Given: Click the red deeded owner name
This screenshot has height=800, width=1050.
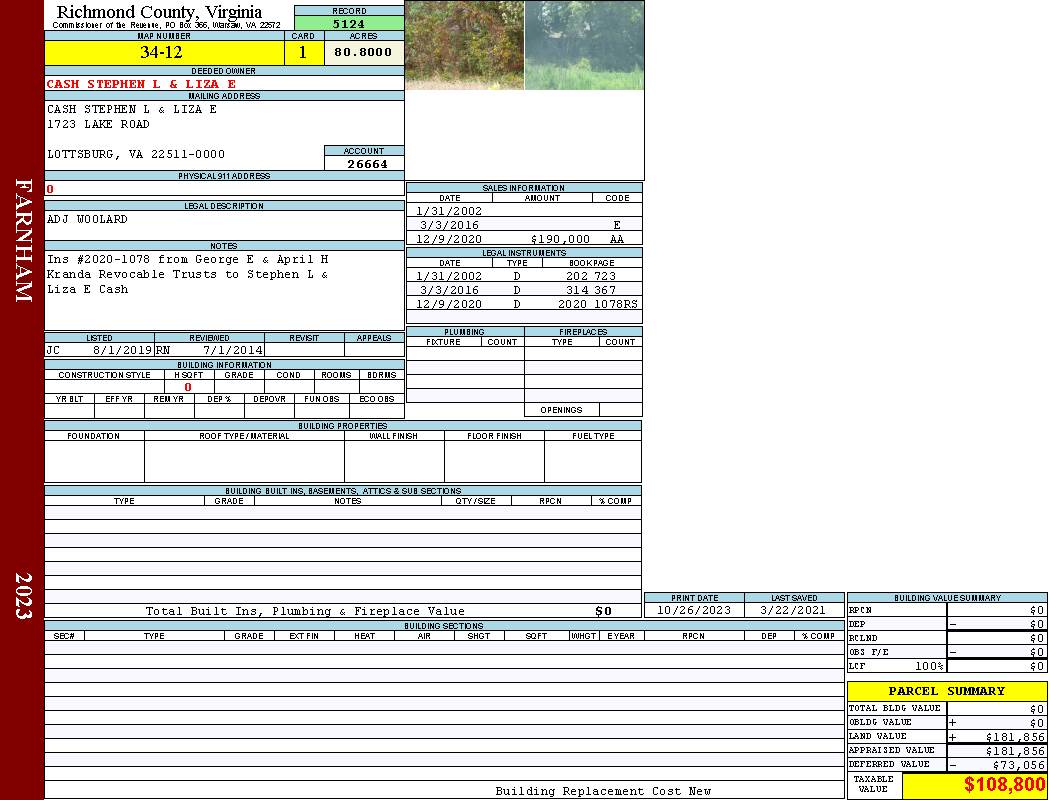Looking at the screenshot, I should pyautogui.click(x=141, y=84).
